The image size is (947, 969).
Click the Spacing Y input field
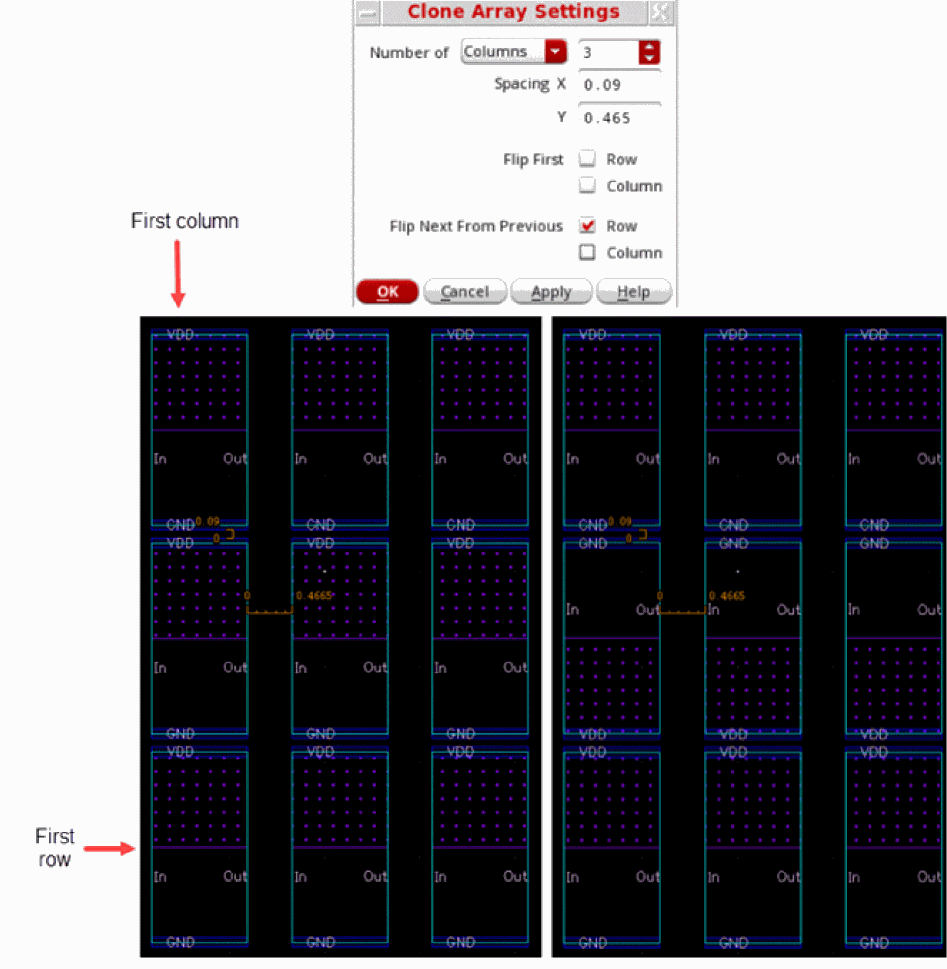(x=620, y=118)
